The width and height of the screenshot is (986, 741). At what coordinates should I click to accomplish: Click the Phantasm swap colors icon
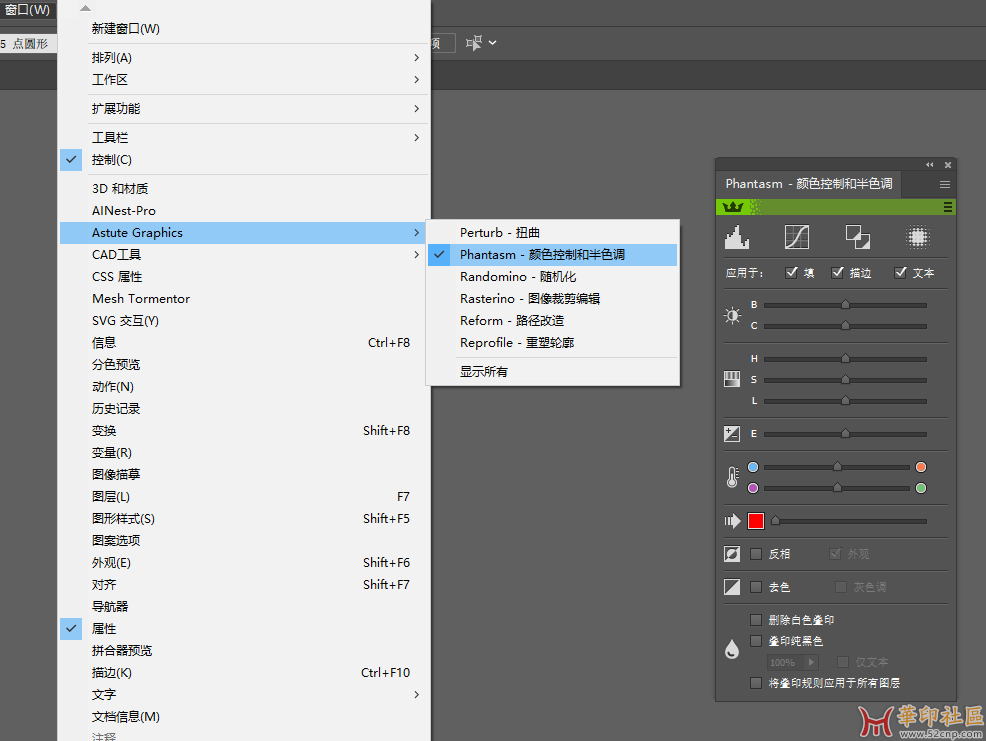pyautogui.click(x=857, y=237)
